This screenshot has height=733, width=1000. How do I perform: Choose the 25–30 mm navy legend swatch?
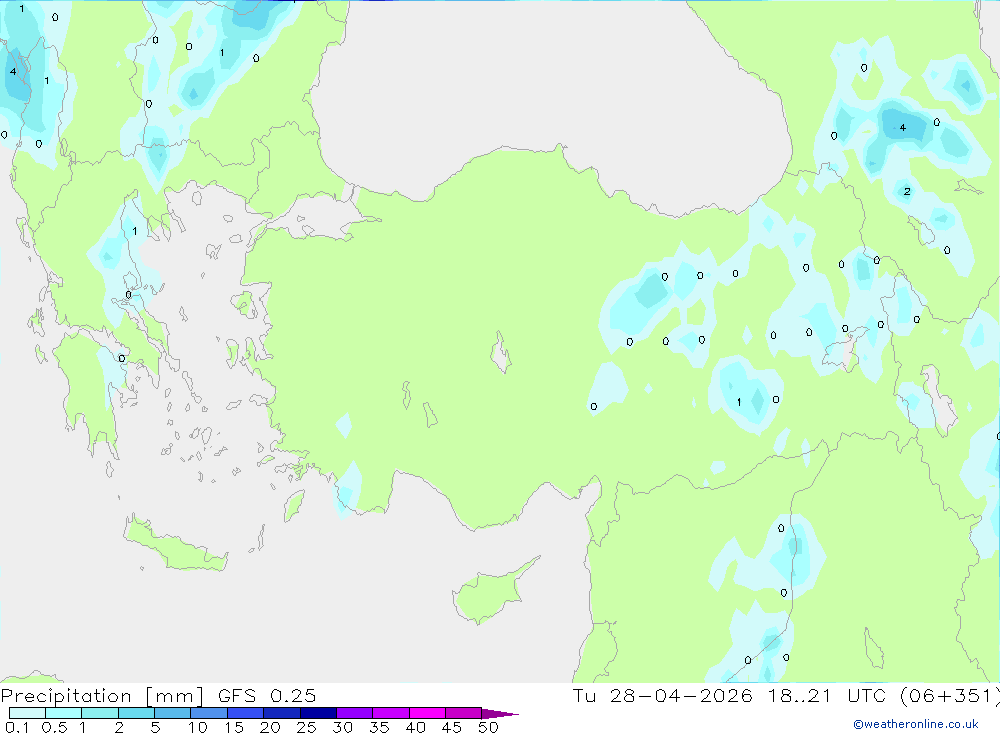pos(318,713)
